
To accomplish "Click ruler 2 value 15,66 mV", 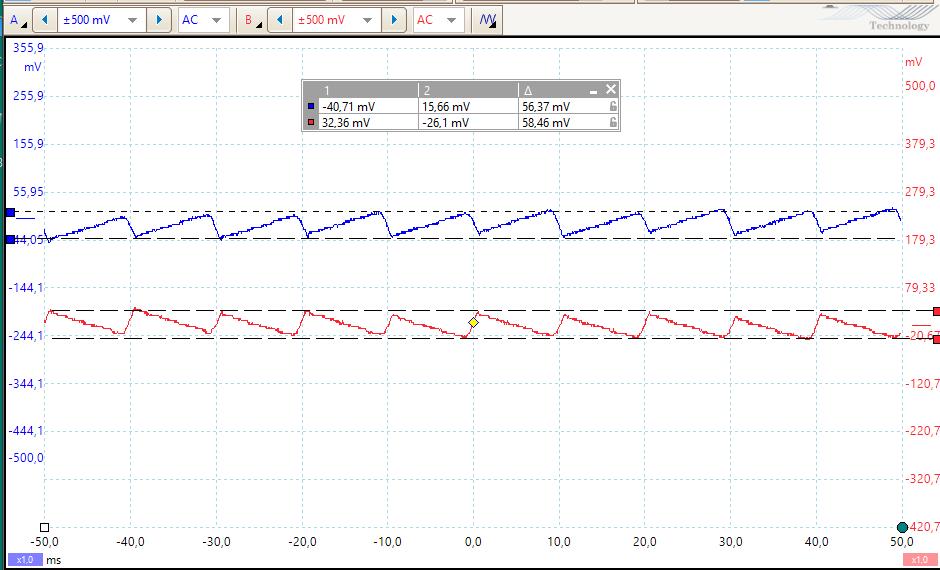I will tap(447, 107).
